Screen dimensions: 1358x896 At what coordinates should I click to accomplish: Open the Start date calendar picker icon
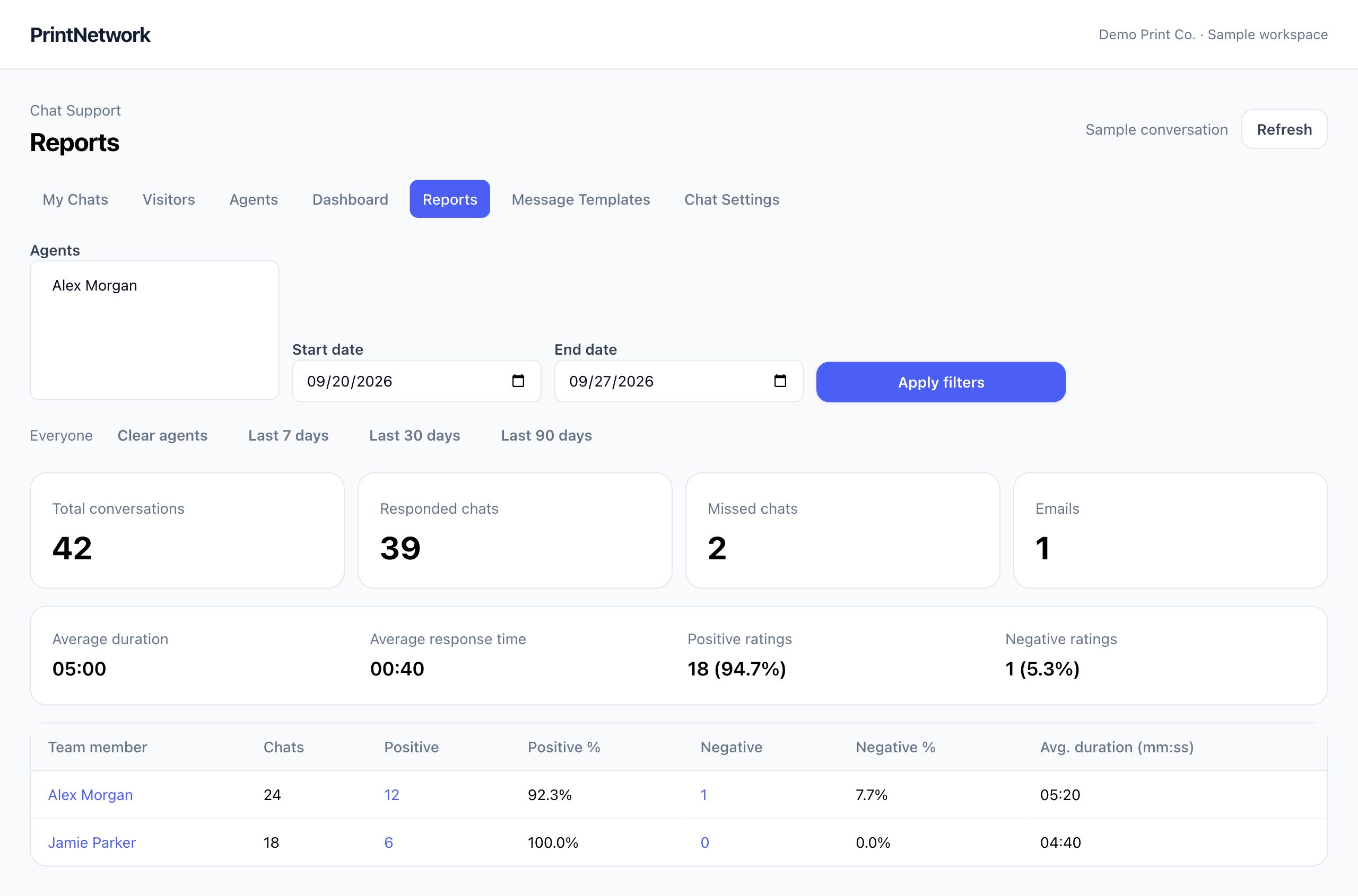click(518, 381)
